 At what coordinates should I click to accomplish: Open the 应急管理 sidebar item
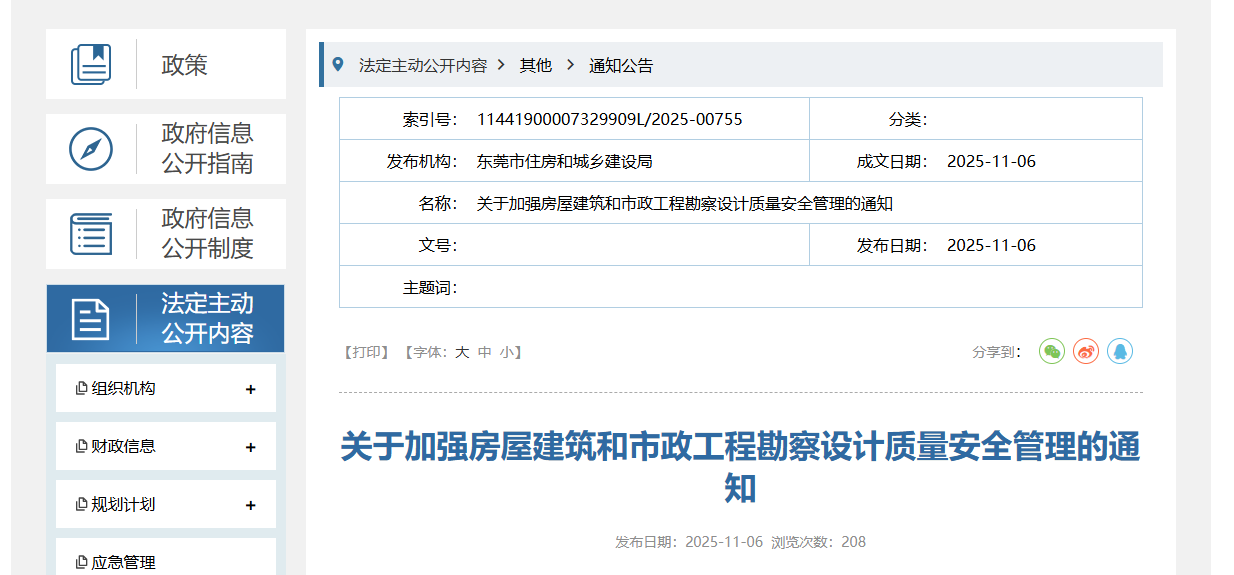[x=123, y=562]
